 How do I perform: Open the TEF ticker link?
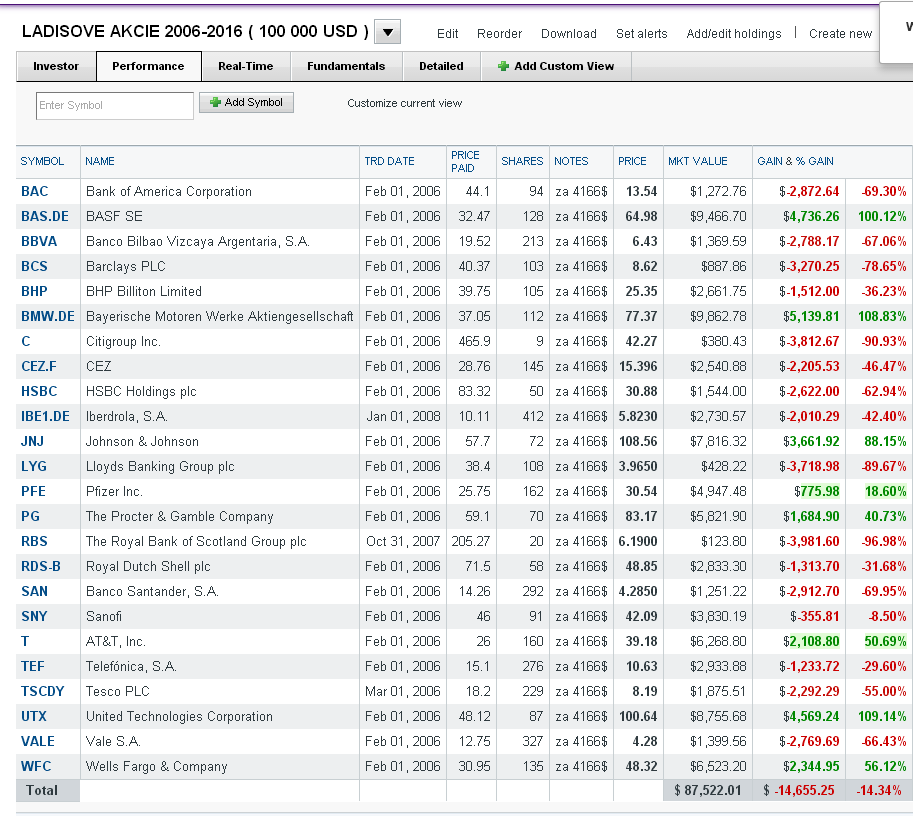coord(33,667)
